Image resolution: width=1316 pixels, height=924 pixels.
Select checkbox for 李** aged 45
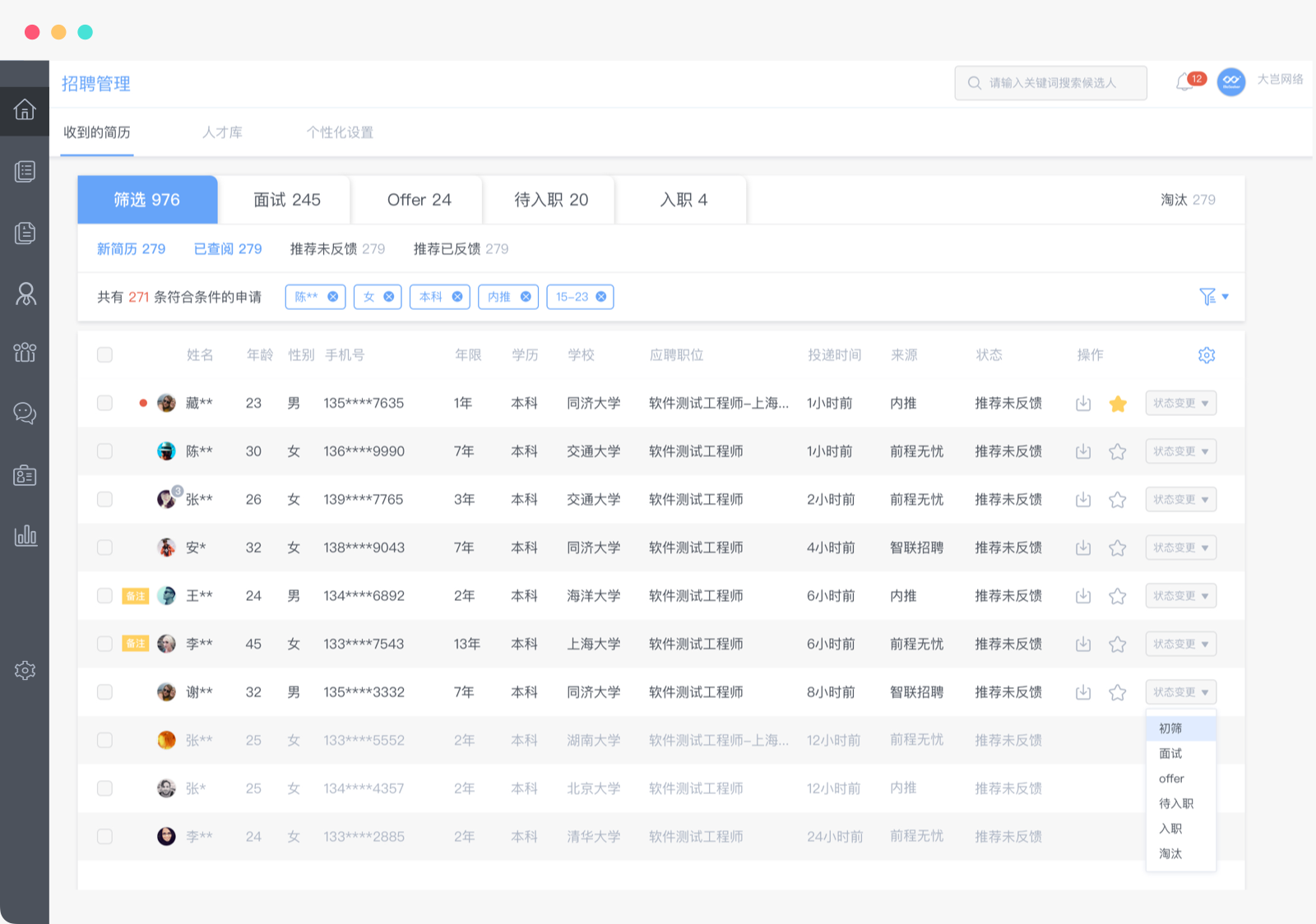[104, 644]
